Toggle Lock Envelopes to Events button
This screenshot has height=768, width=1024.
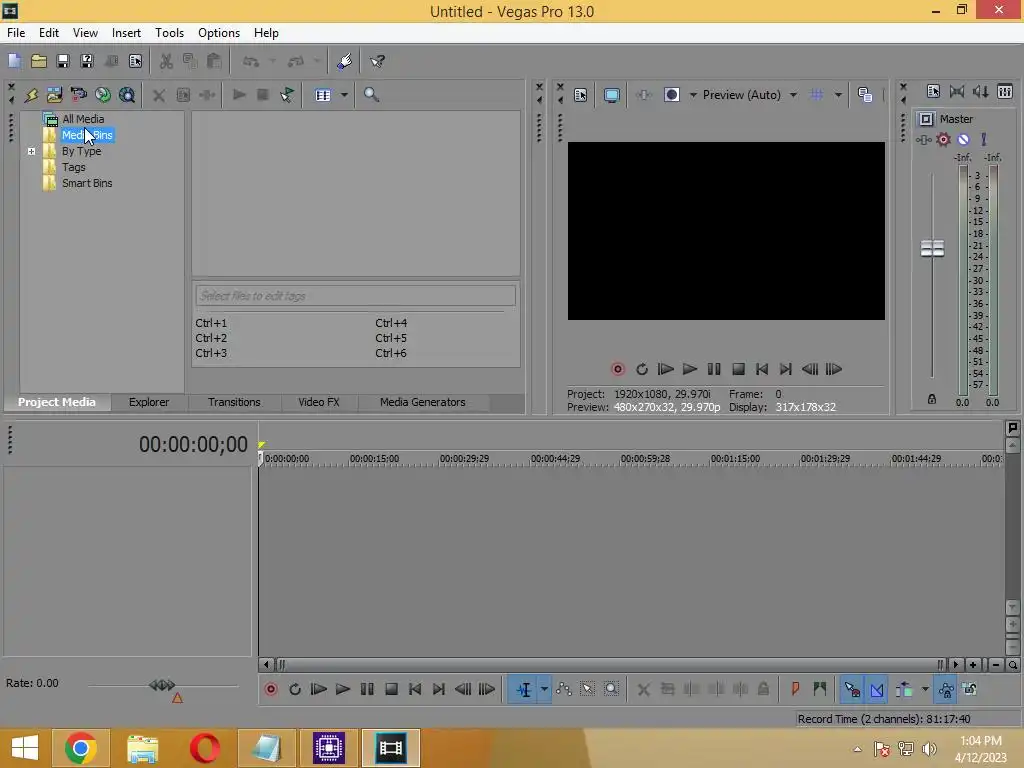(x=946, y=689)
